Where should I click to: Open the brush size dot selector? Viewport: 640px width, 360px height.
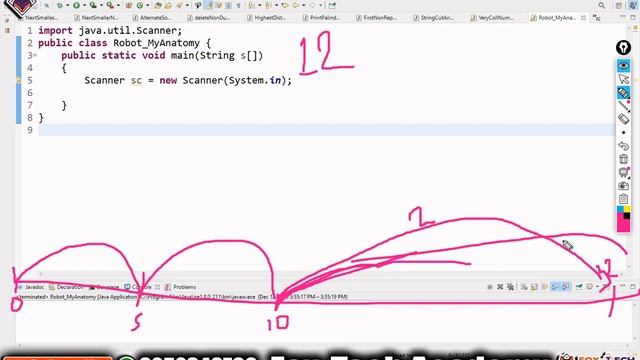point(623,132)
